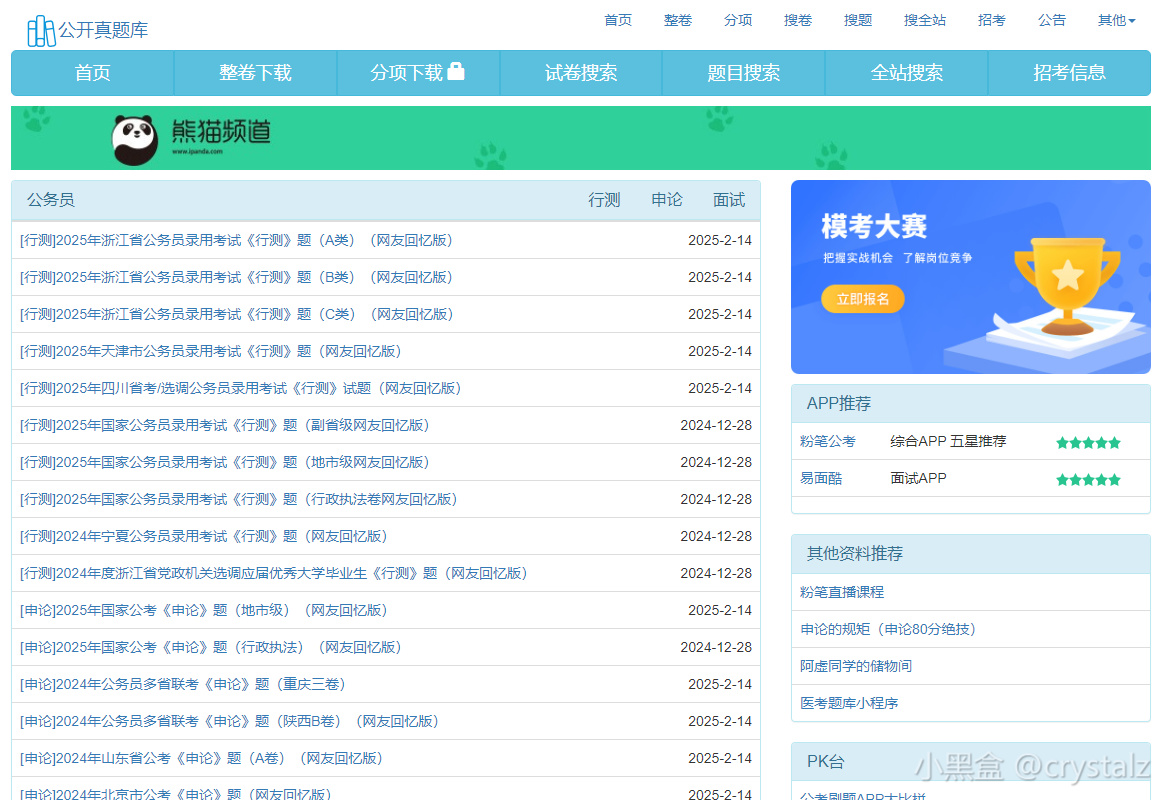Click the lock icon on 分项下载
Screen dimensions: 1166x800
pyautogui.click(x=458, y=72)
